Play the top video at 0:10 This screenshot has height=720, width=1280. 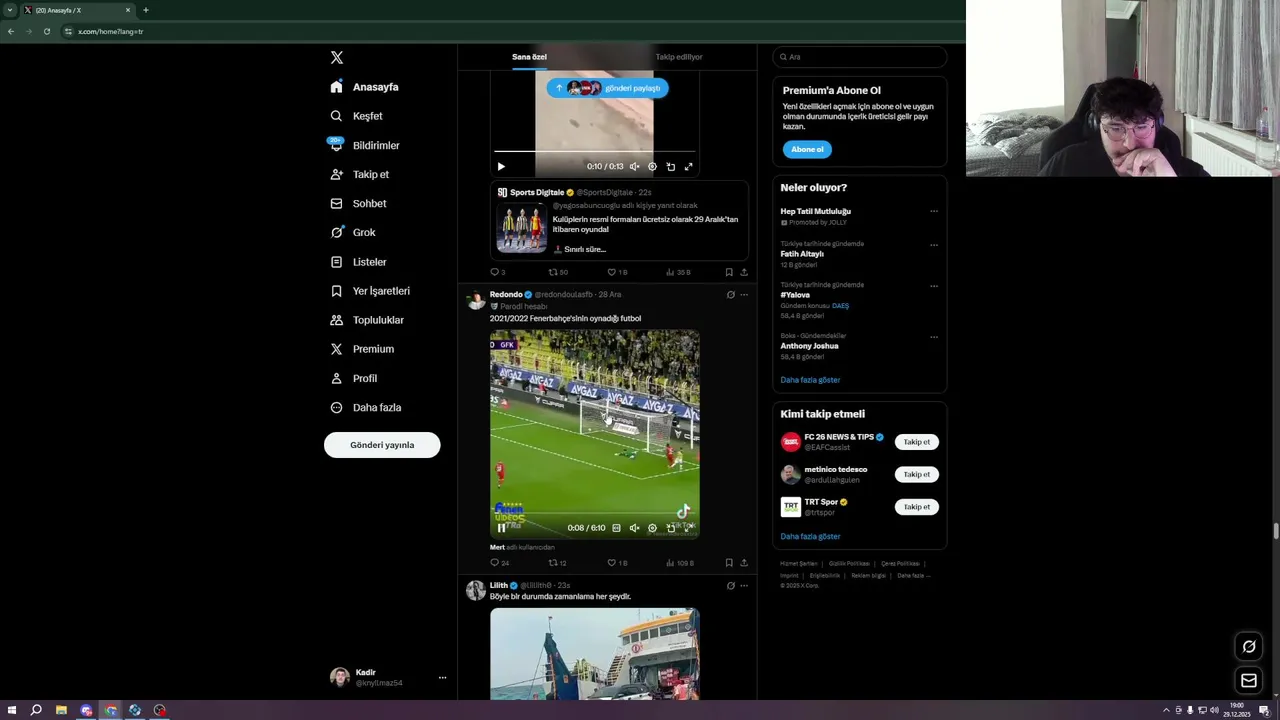(x=501, y=167)
